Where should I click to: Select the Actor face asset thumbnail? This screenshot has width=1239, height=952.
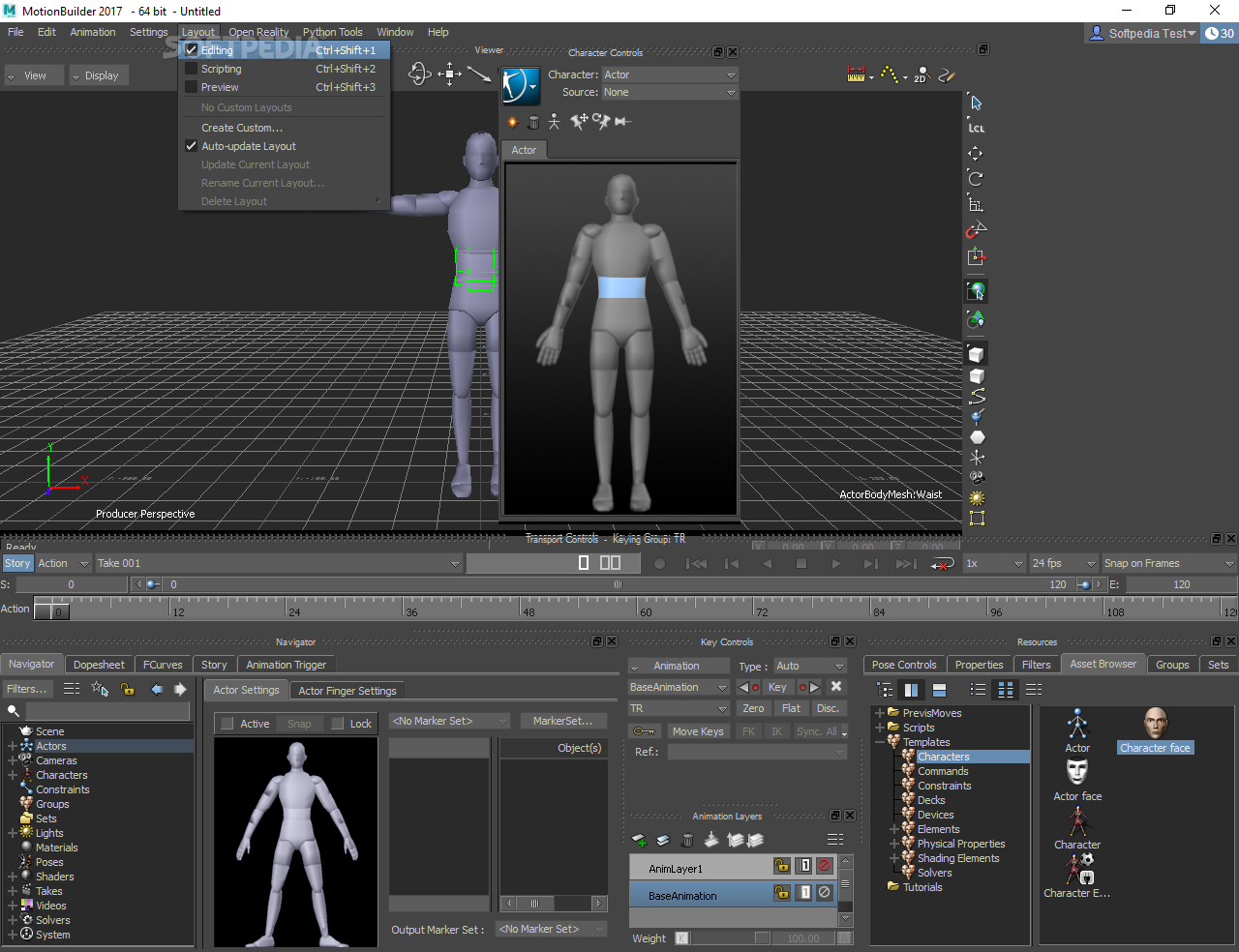coord(1077,780)
